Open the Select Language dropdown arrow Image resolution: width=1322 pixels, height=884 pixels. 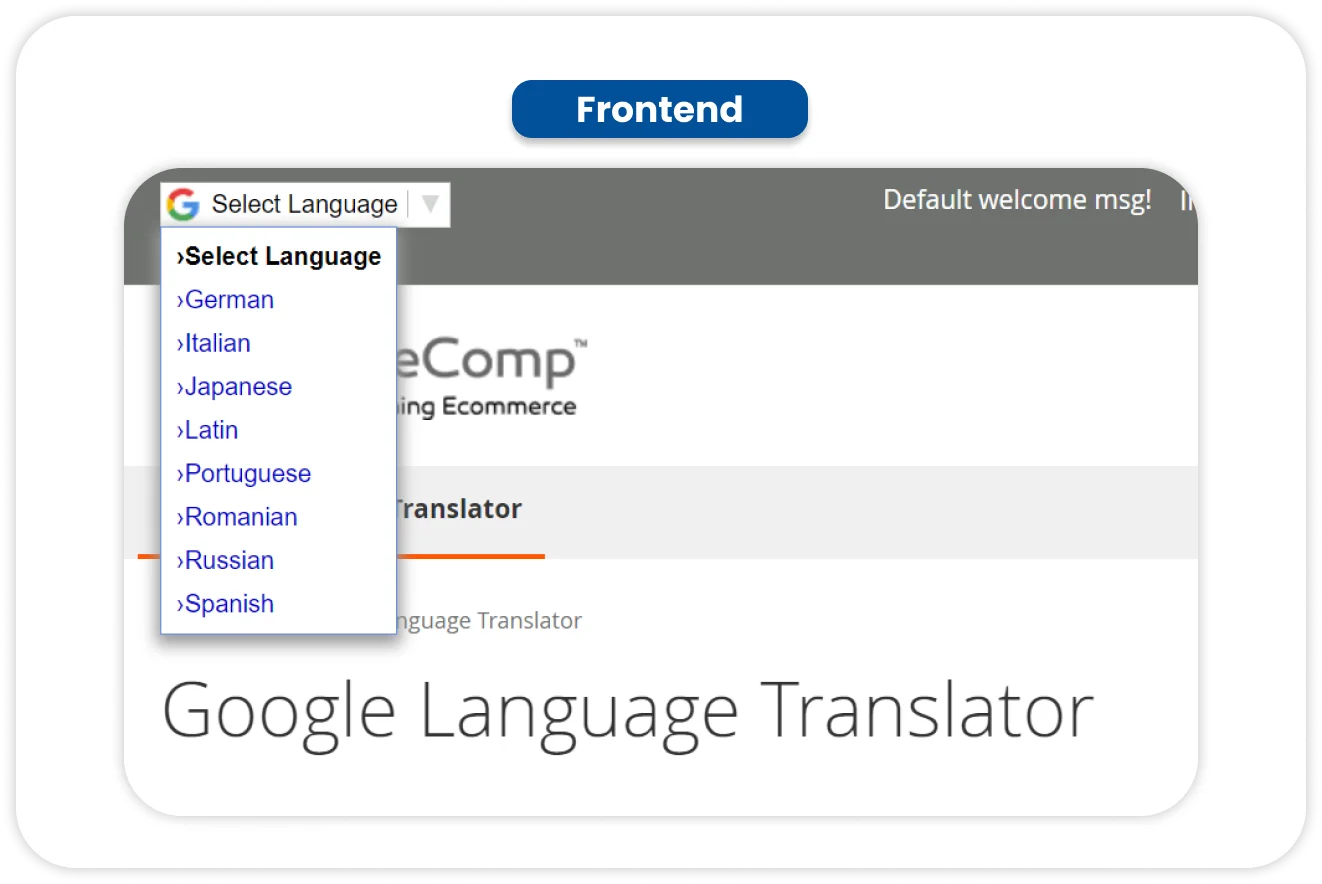coord(430,204)
